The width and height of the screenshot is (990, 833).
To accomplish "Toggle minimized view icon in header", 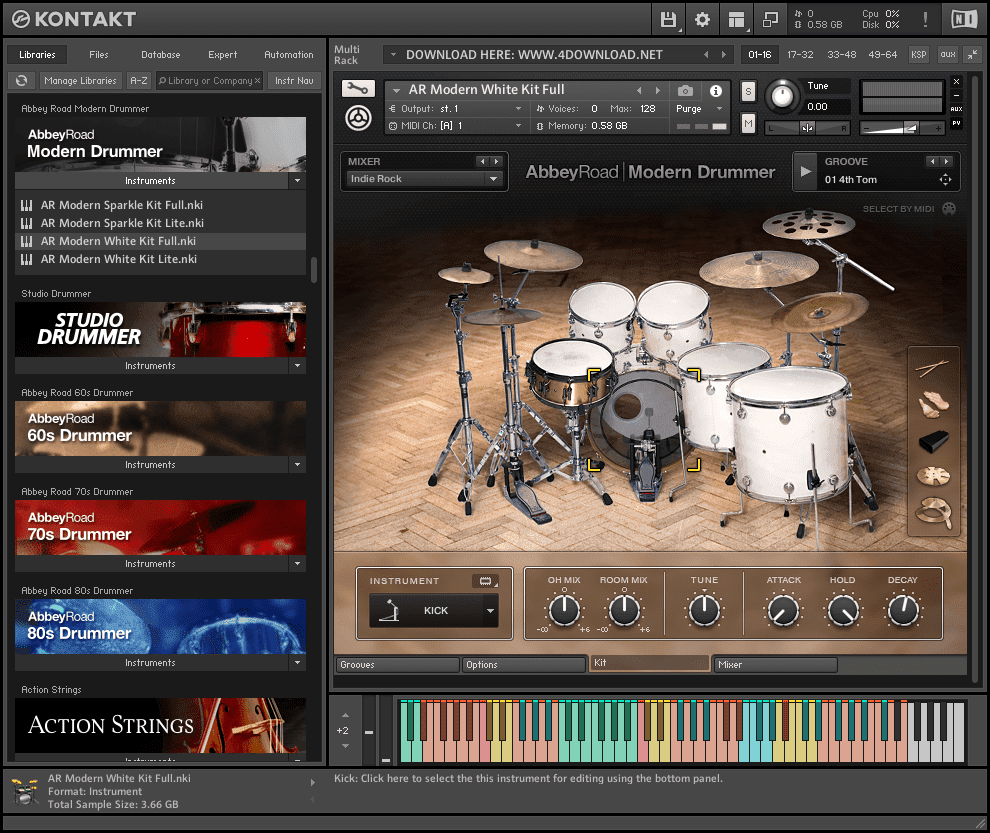I will 770,20.
